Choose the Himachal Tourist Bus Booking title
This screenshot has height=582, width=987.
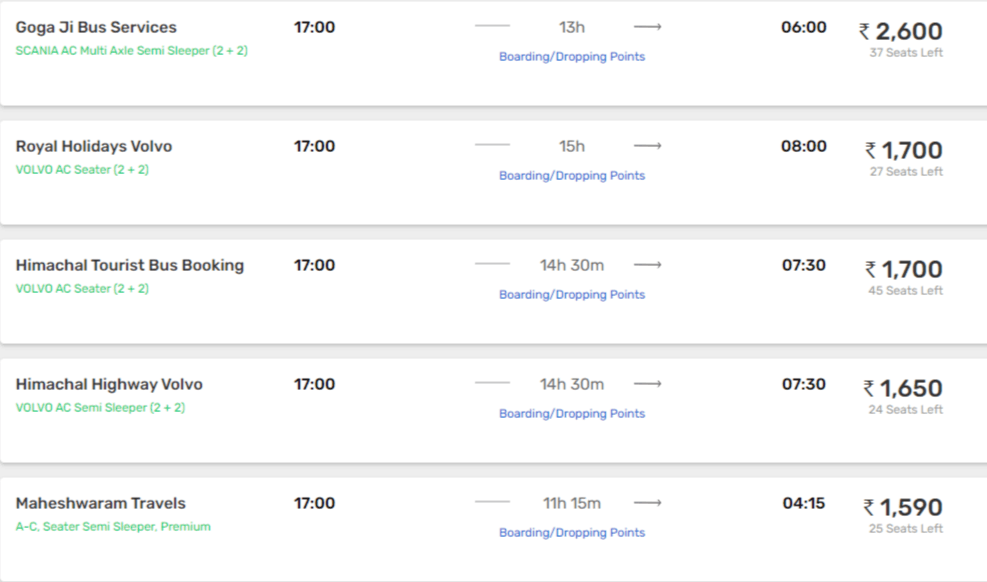click(x=130, y=266)
